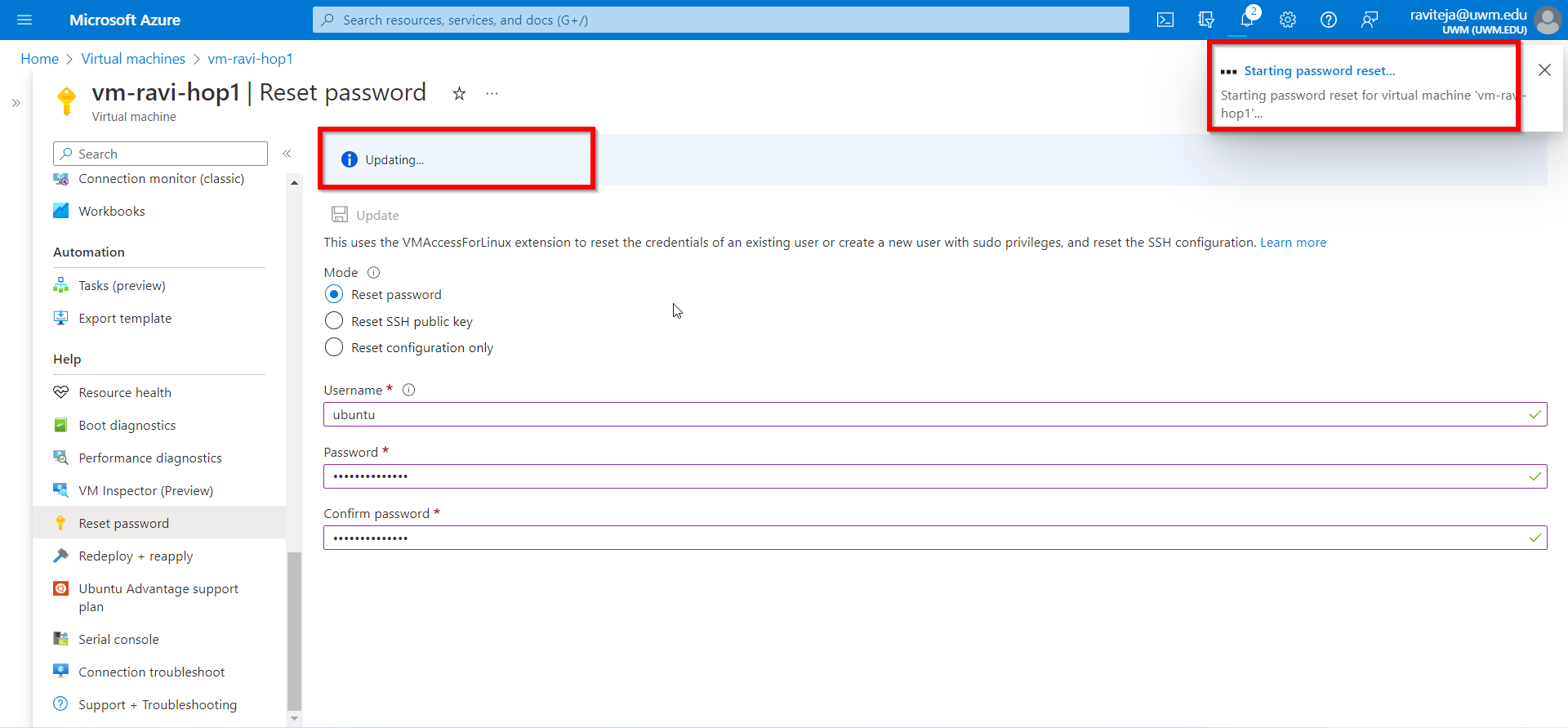Click the Performance diagnostics icon

[x=61, y=458]
